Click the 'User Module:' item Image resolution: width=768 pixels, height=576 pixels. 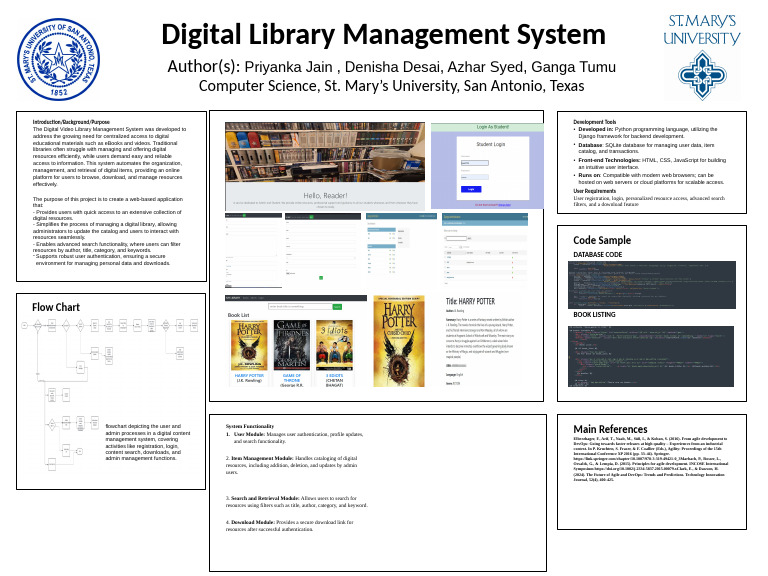coord(294,437)
